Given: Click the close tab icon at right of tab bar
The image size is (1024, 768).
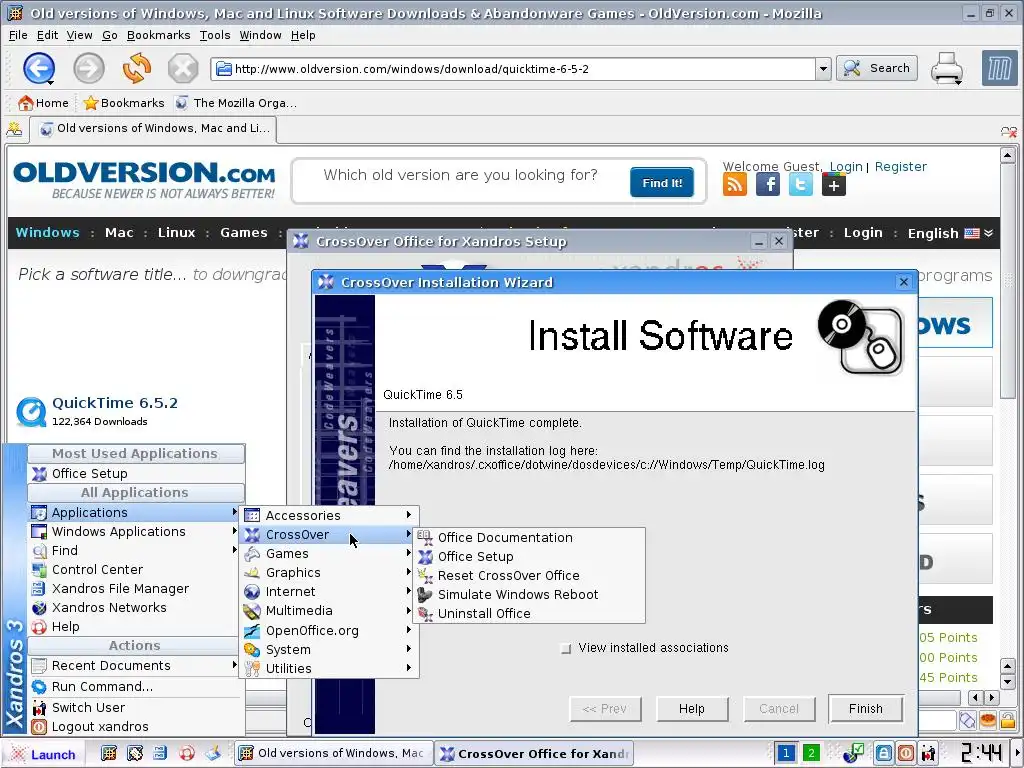Looking at the screenshot, I should [x=1009, y=132].
